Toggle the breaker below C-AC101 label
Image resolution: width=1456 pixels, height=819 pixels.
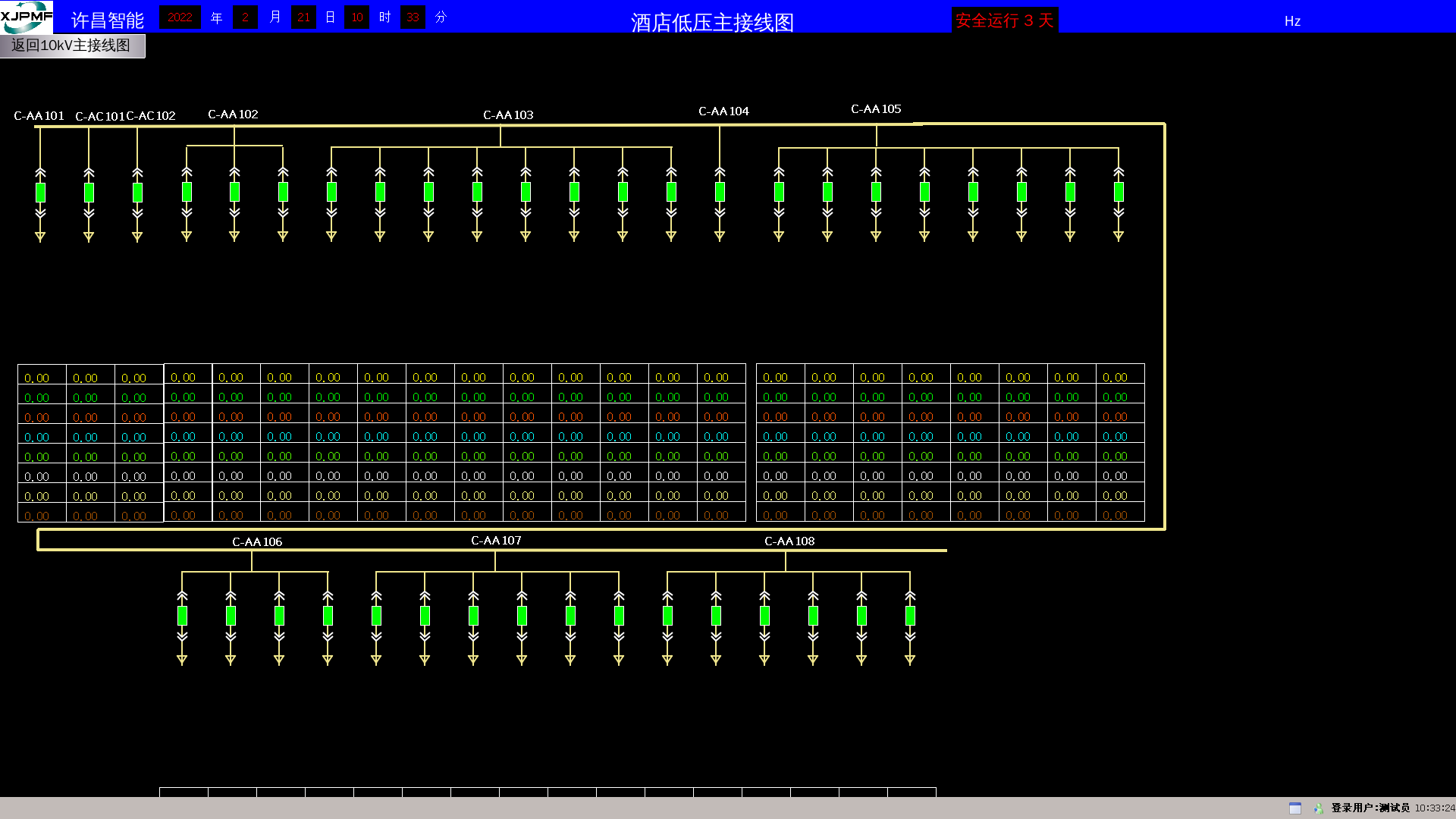point(89,193)
